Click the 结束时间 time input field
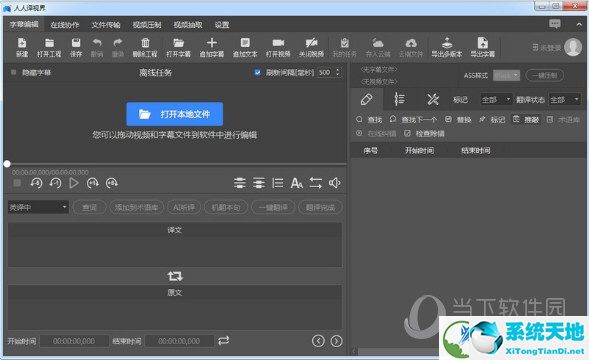The height and width of the screenshot is (360, 589). tap(179, 341)
